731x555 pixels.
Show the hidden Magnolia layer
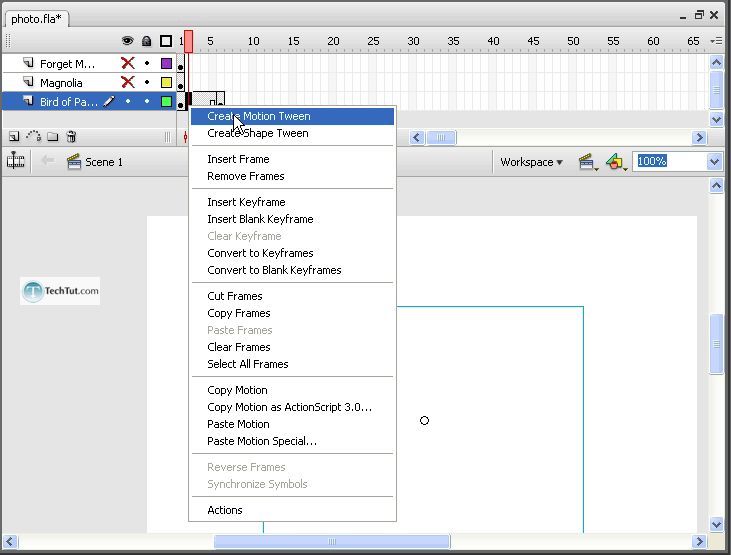pyautogui.click(x=128, y=83)
